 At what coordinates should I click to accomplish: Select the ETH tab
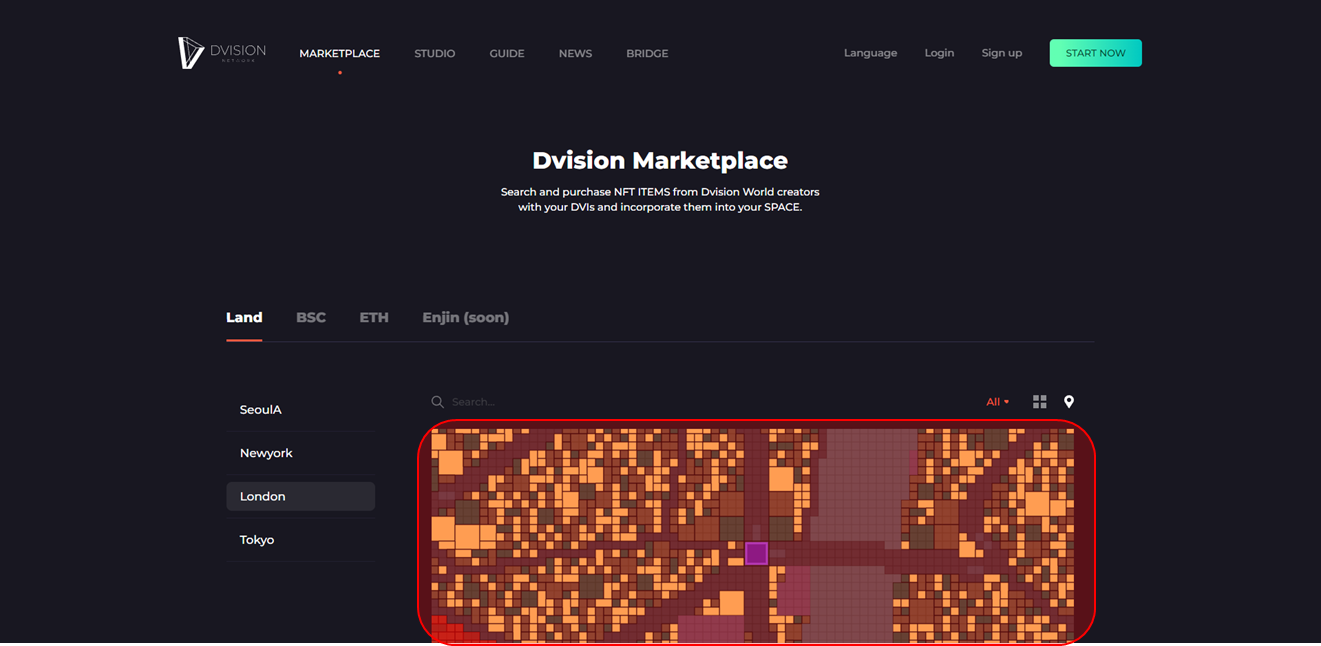(x=374, y=317)
